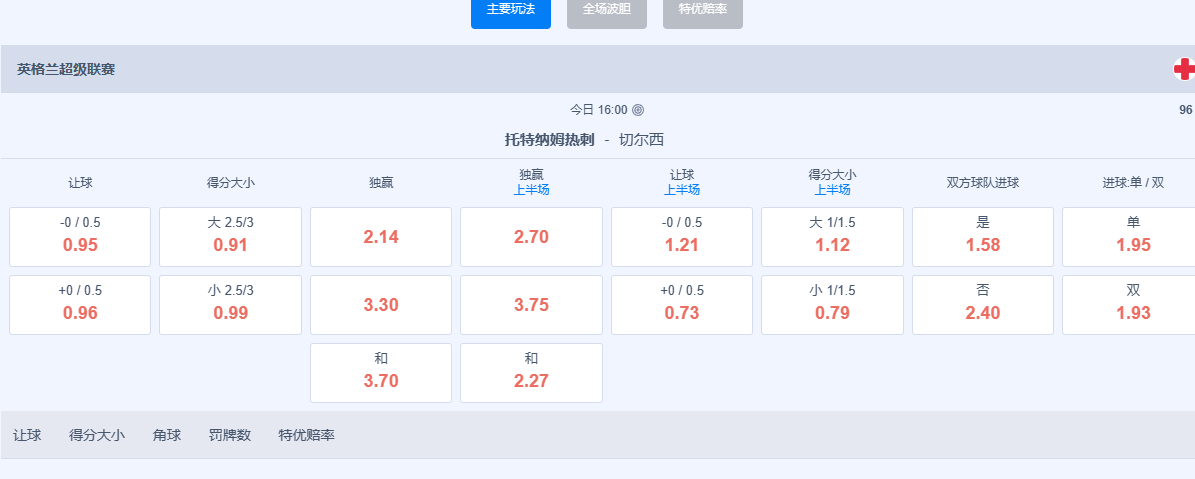Click the 进球:单 / 双 column header

[1133, 182]
